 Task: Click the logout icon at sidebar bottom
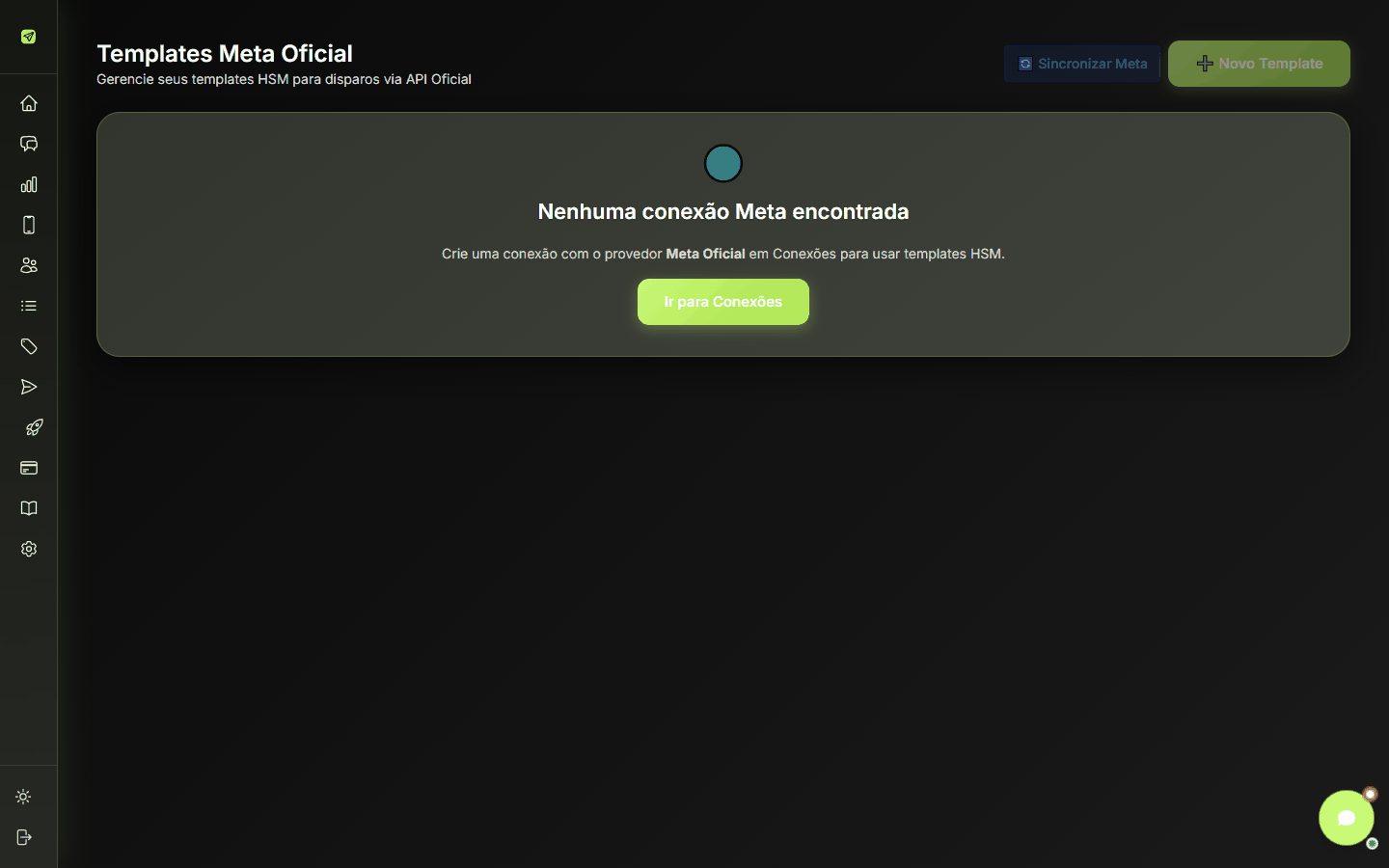(x=24, y=837)
